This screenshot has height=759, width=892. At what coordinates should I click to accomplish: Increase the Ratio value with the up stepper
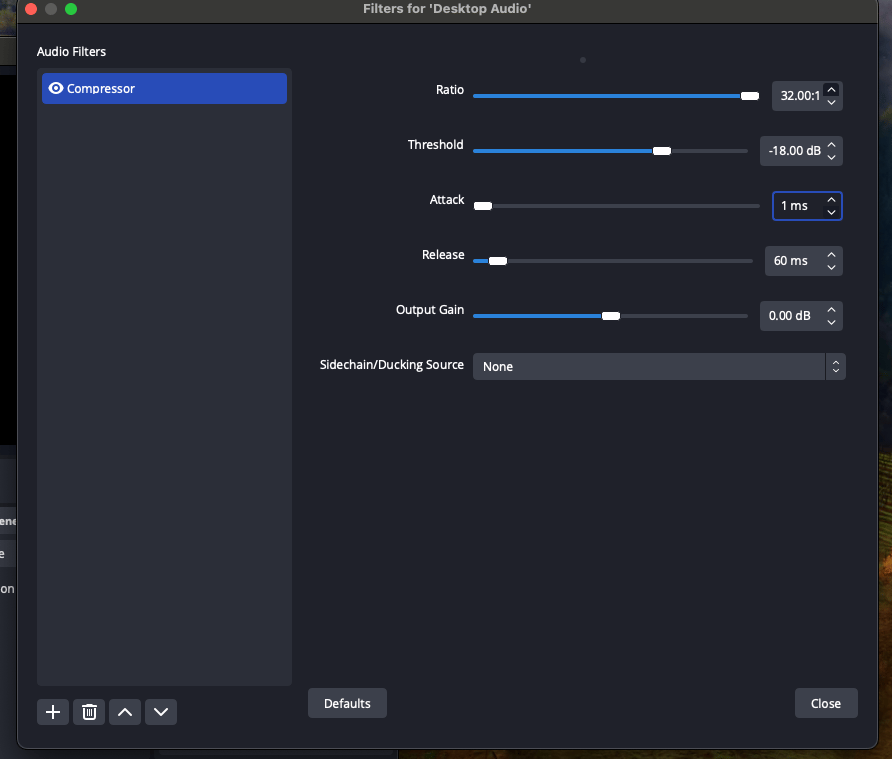[831, 90]
